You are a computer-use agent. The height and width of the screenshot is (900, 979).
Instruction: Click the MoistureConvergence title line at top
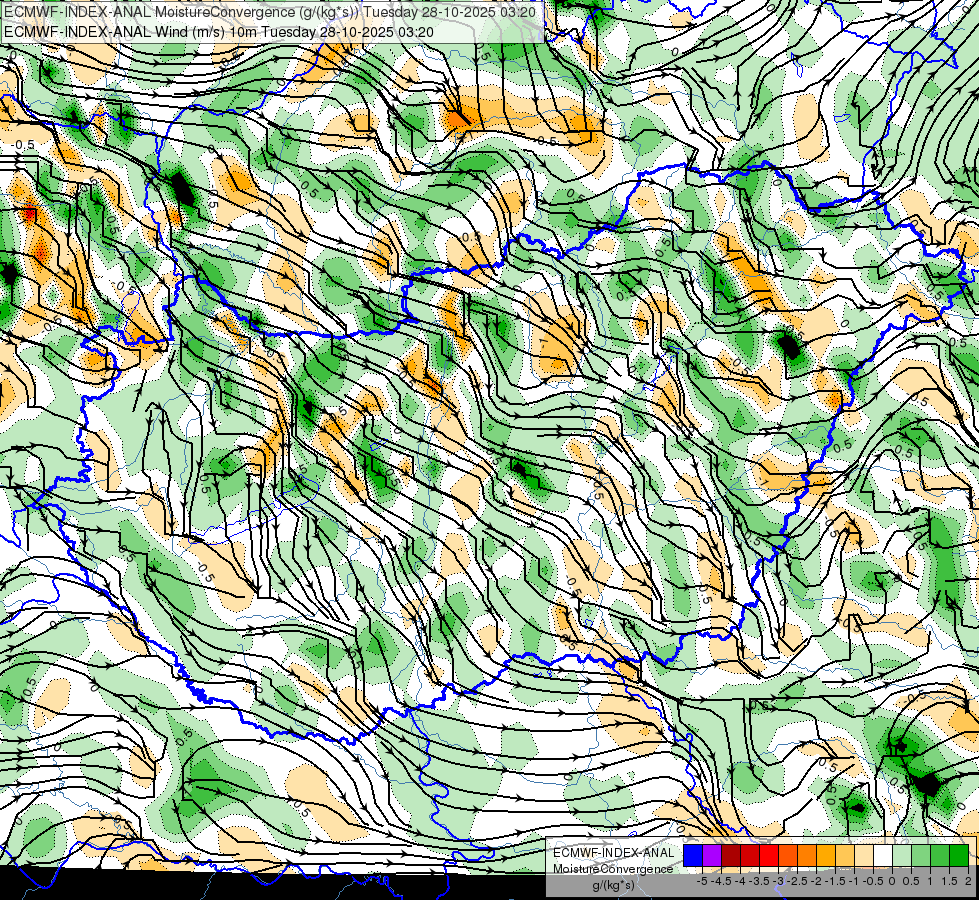pyautogui.click(x=268, y=11)
